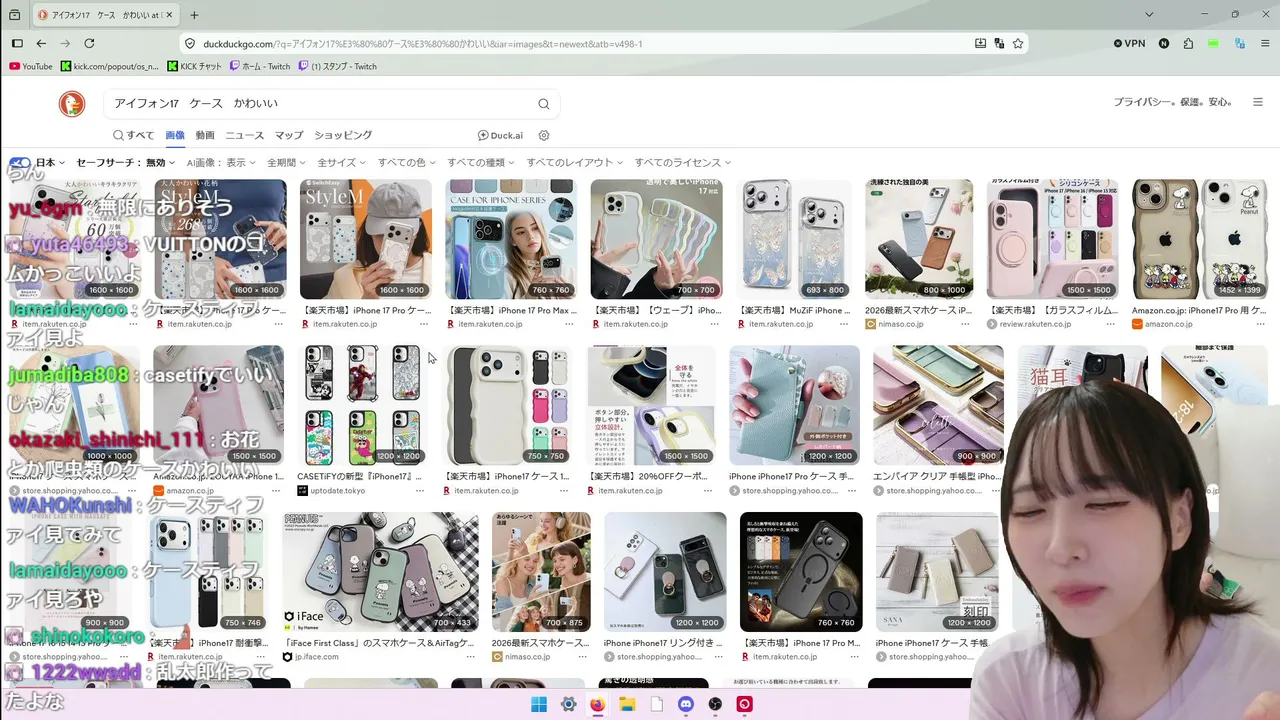
Task: Open the extensions puzzle icon
Action: [x=1188, y=44]
